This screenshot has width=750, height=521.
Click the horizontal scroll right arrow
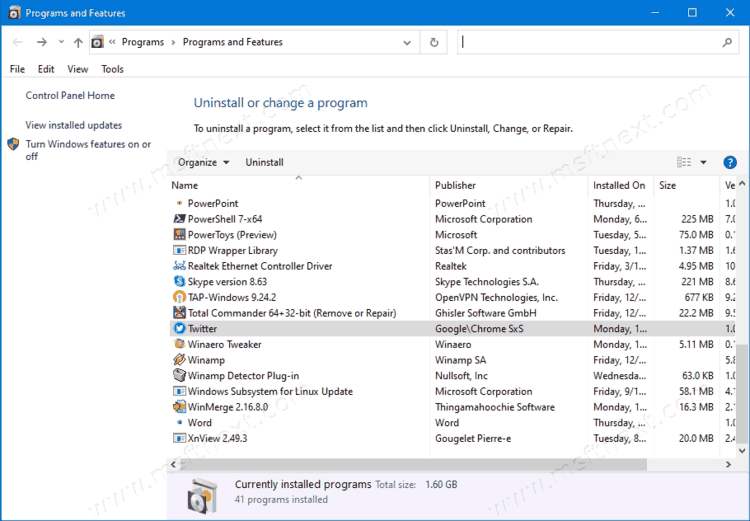[x=728, y=464]
